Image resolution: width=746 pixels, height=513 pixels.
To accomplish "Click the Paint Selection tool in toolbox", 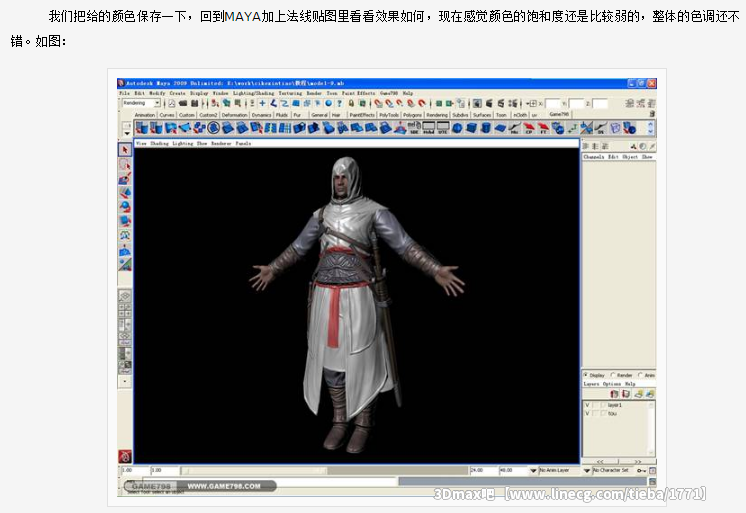I will pos(125,179).
